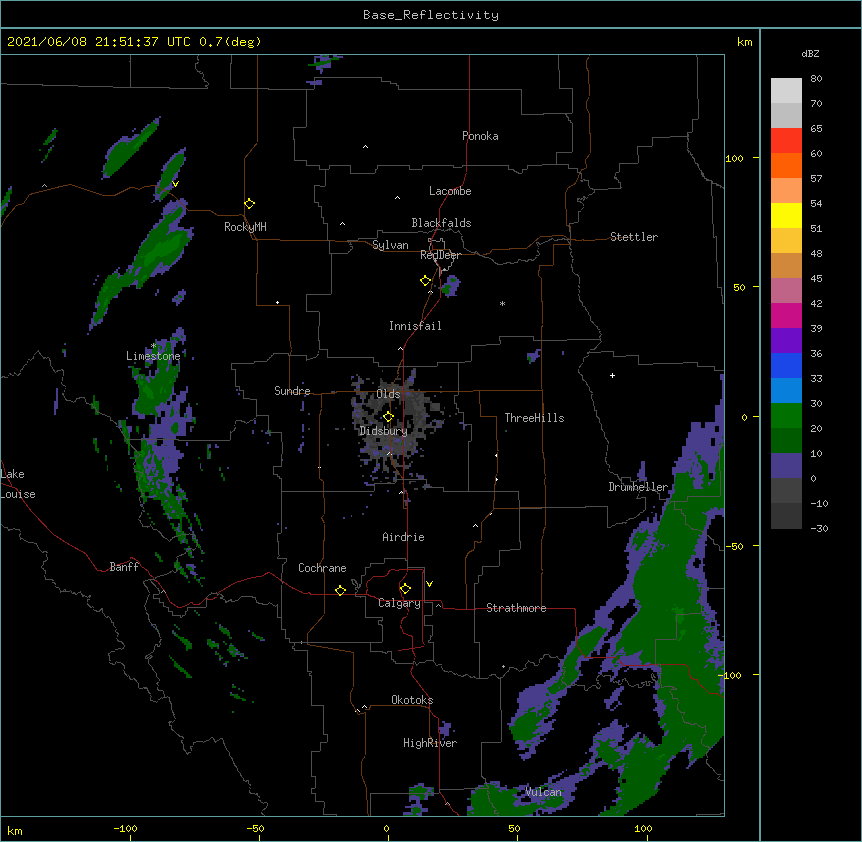The width and height of the screenshot is (862, 842).
Task: Select the purple 39-36 dBZ legend swatch
Action: (x=786, y=341)
